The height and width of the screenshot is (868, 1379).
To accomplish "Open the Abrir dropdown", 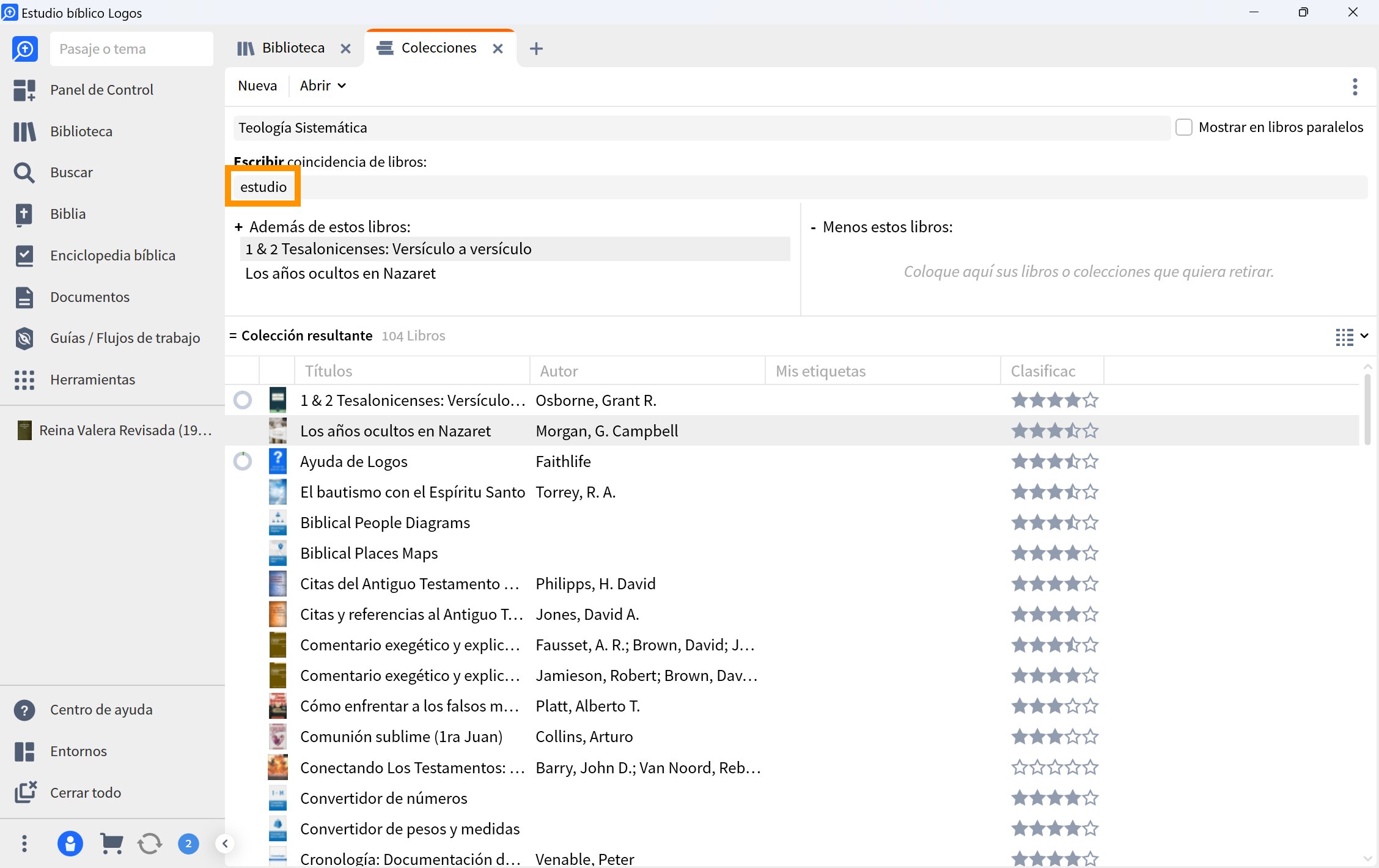I will [x=323, y=86].
